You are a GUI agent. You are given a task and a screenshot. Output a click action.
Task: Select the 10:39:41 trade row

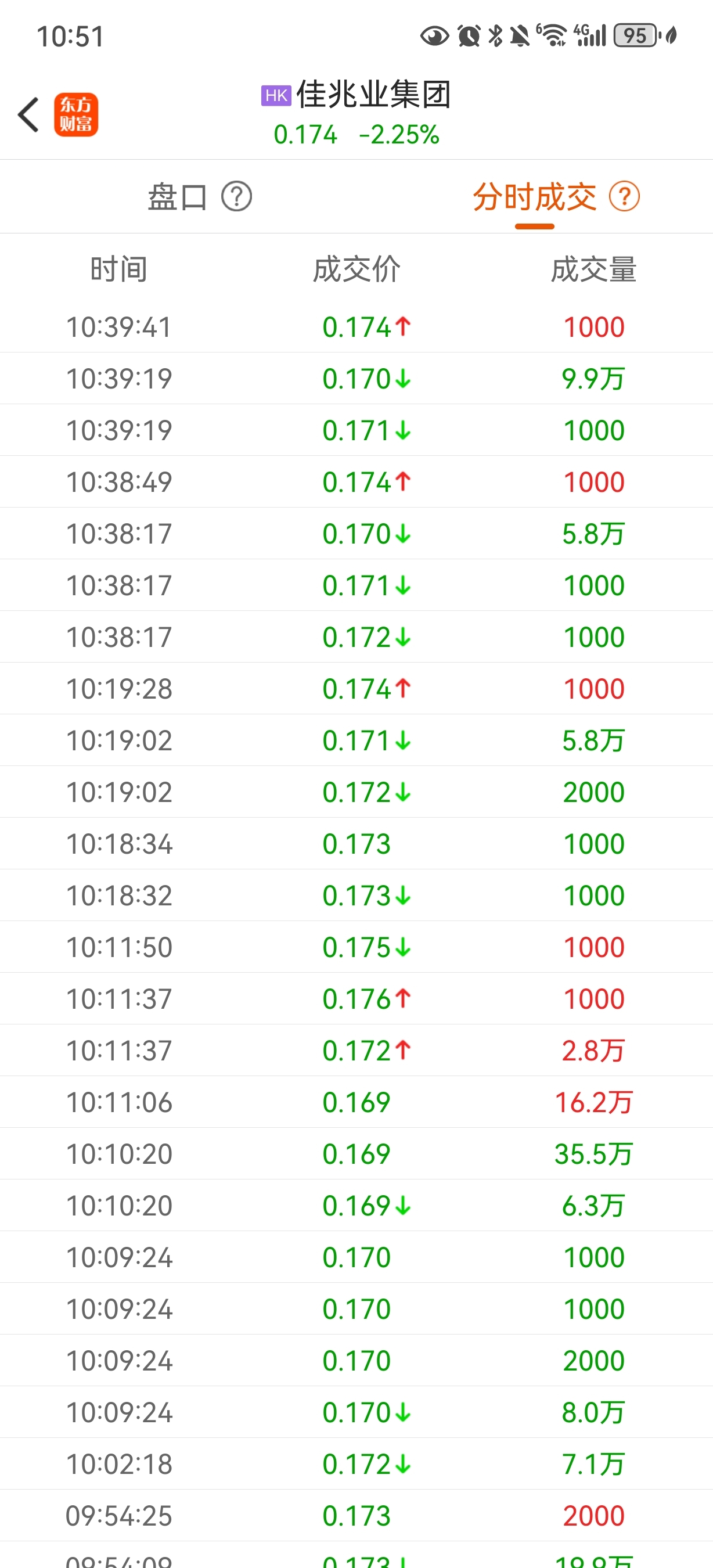(356, 327)
